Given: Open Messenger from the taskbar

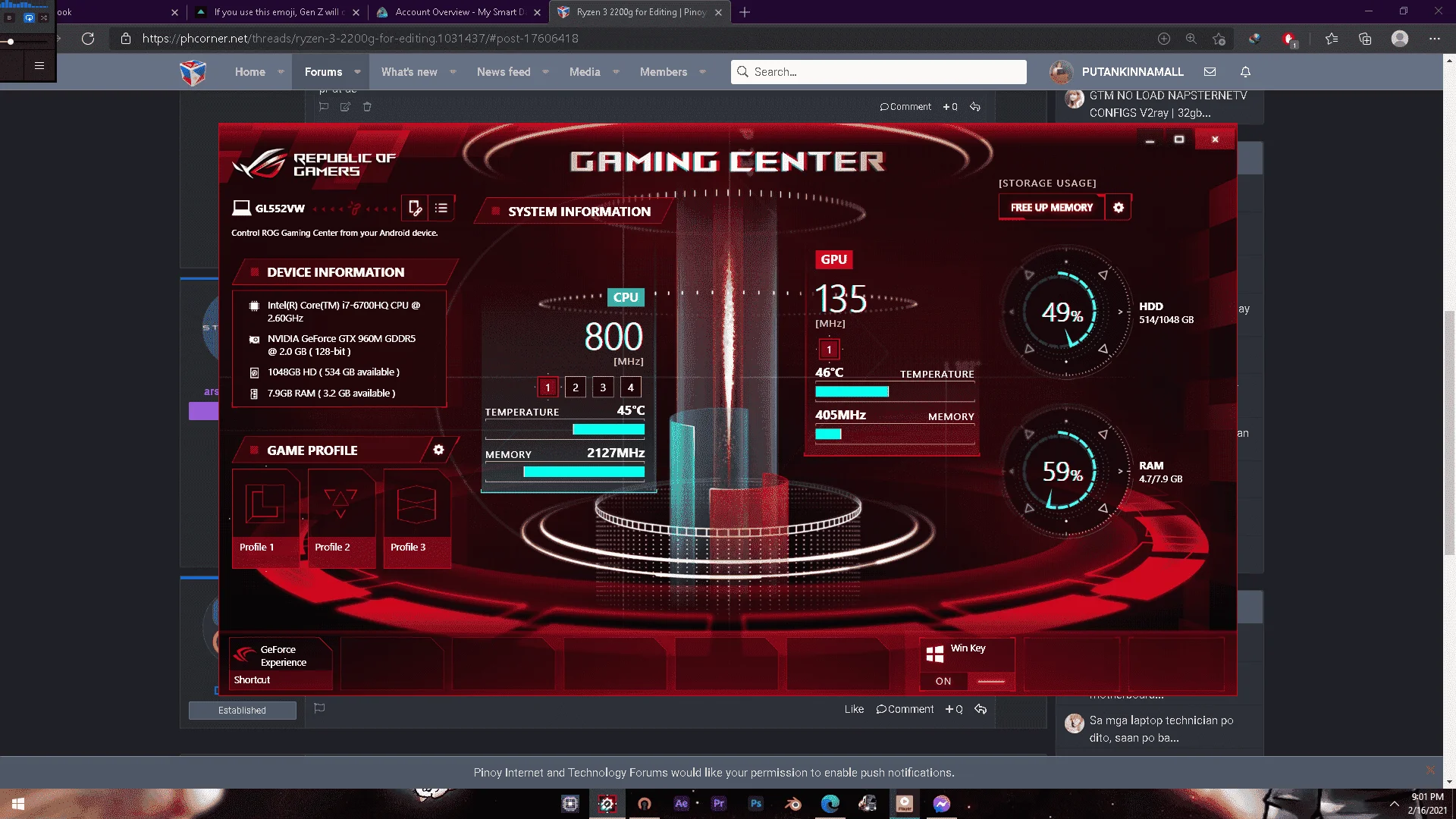Looking at the screenshot, I should [942, 804].
